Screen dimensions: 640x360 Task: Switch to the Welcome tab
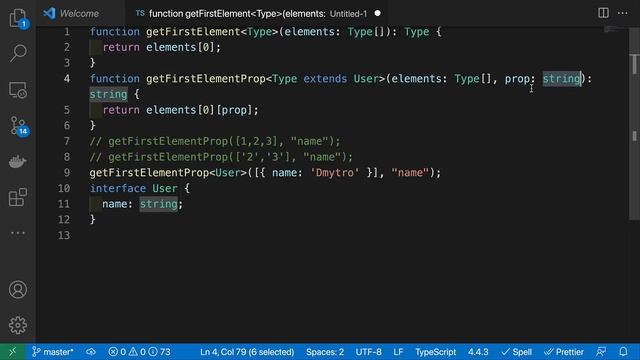tap(80, 13)
